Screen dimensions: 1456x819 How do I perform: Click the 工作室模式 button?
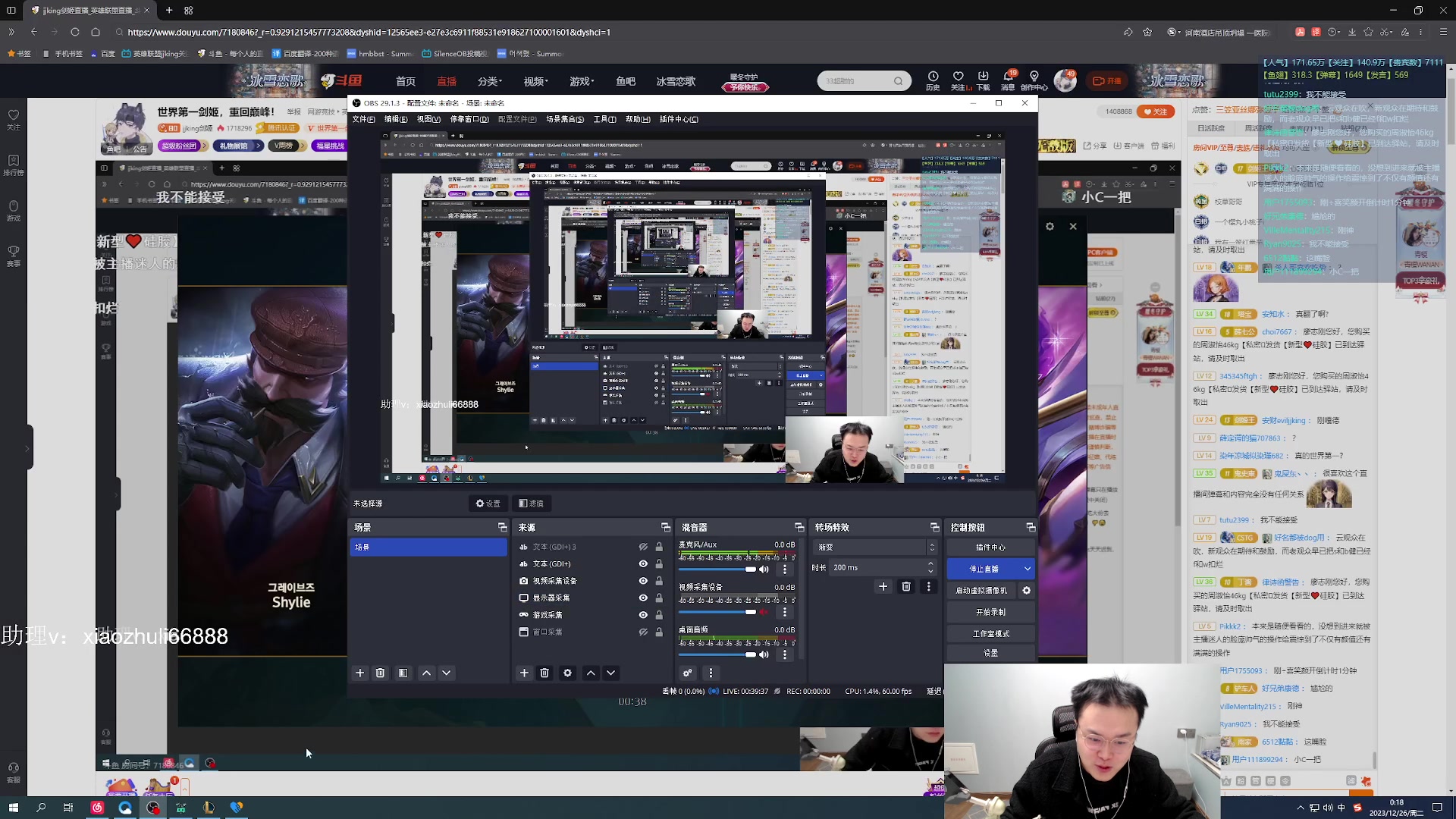click(x=990, y=633)
